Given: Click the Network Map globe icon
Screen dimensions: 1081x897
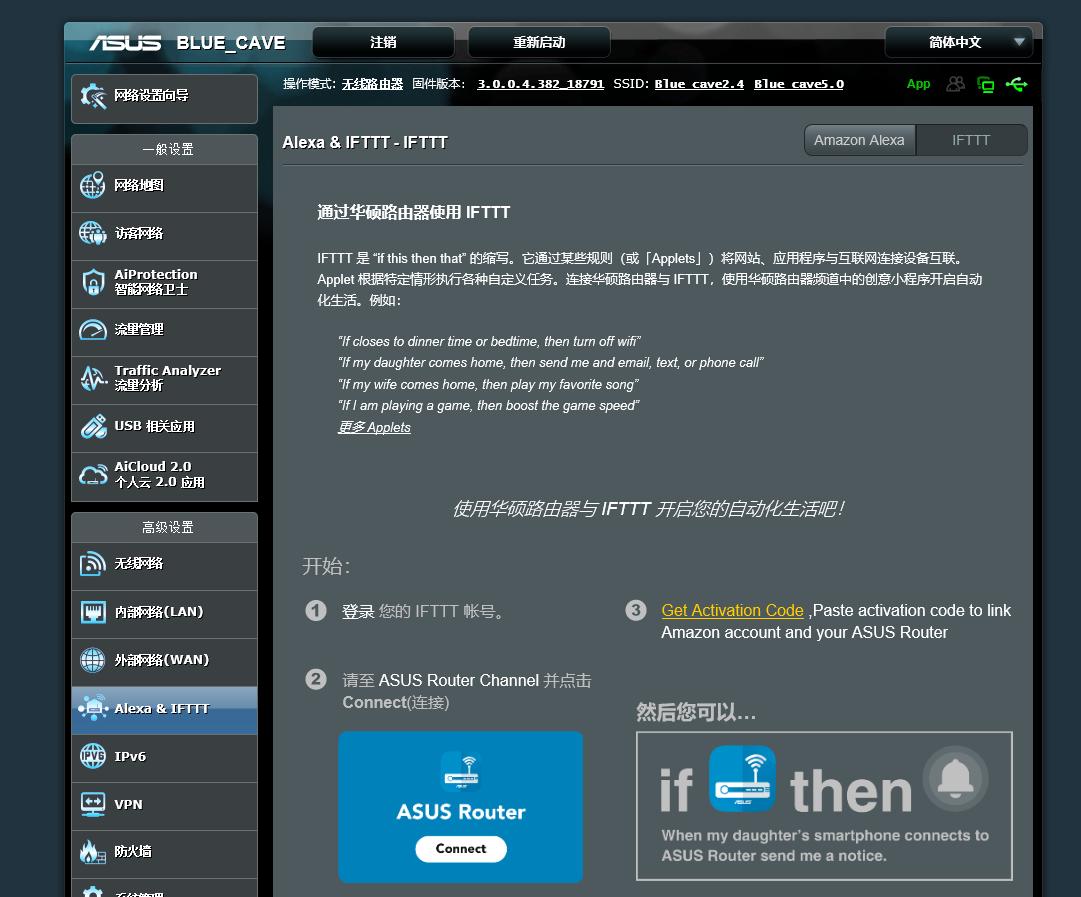Looking at the screenshot, I should coord(92,185).
